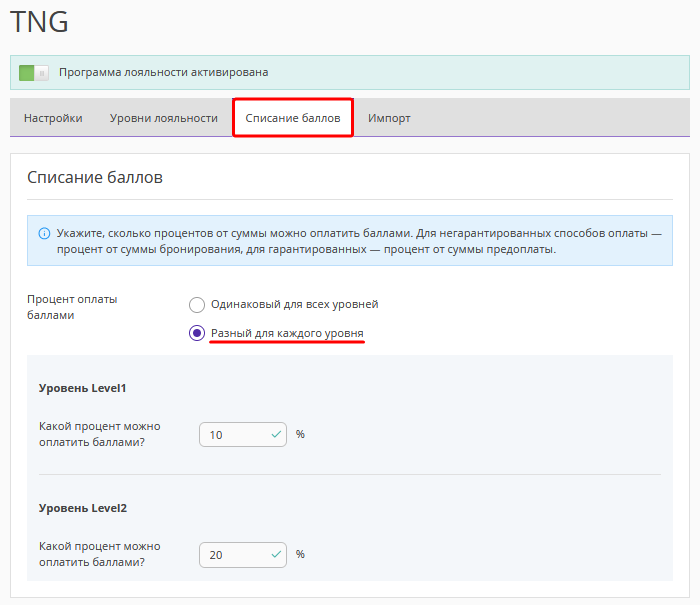Click the checkmark icon in Level1 field

[276, 434]
